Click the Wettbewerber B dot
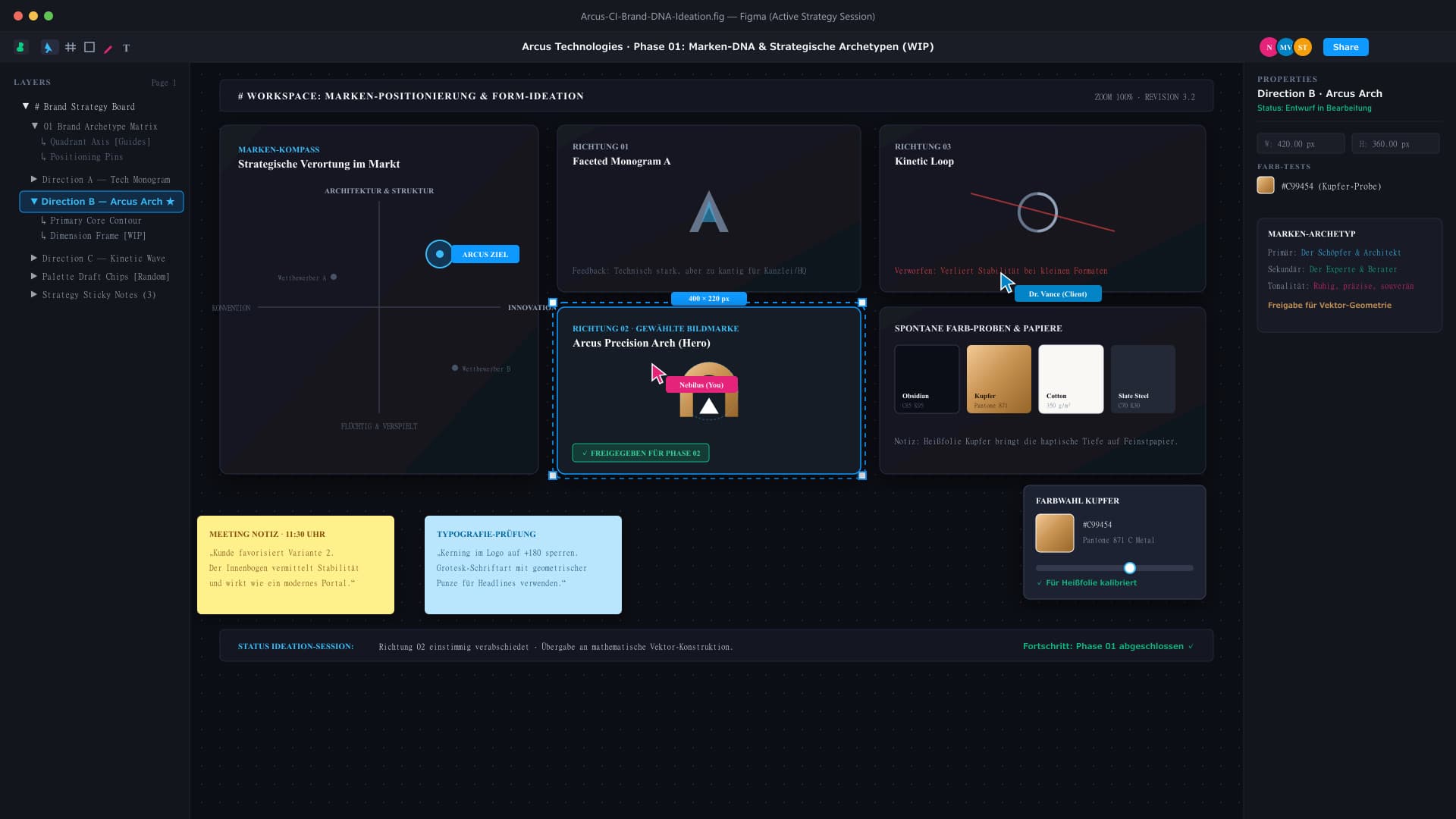Image resolution: width=1456 pixels, height=819 pixels. (x=455, y=368)
